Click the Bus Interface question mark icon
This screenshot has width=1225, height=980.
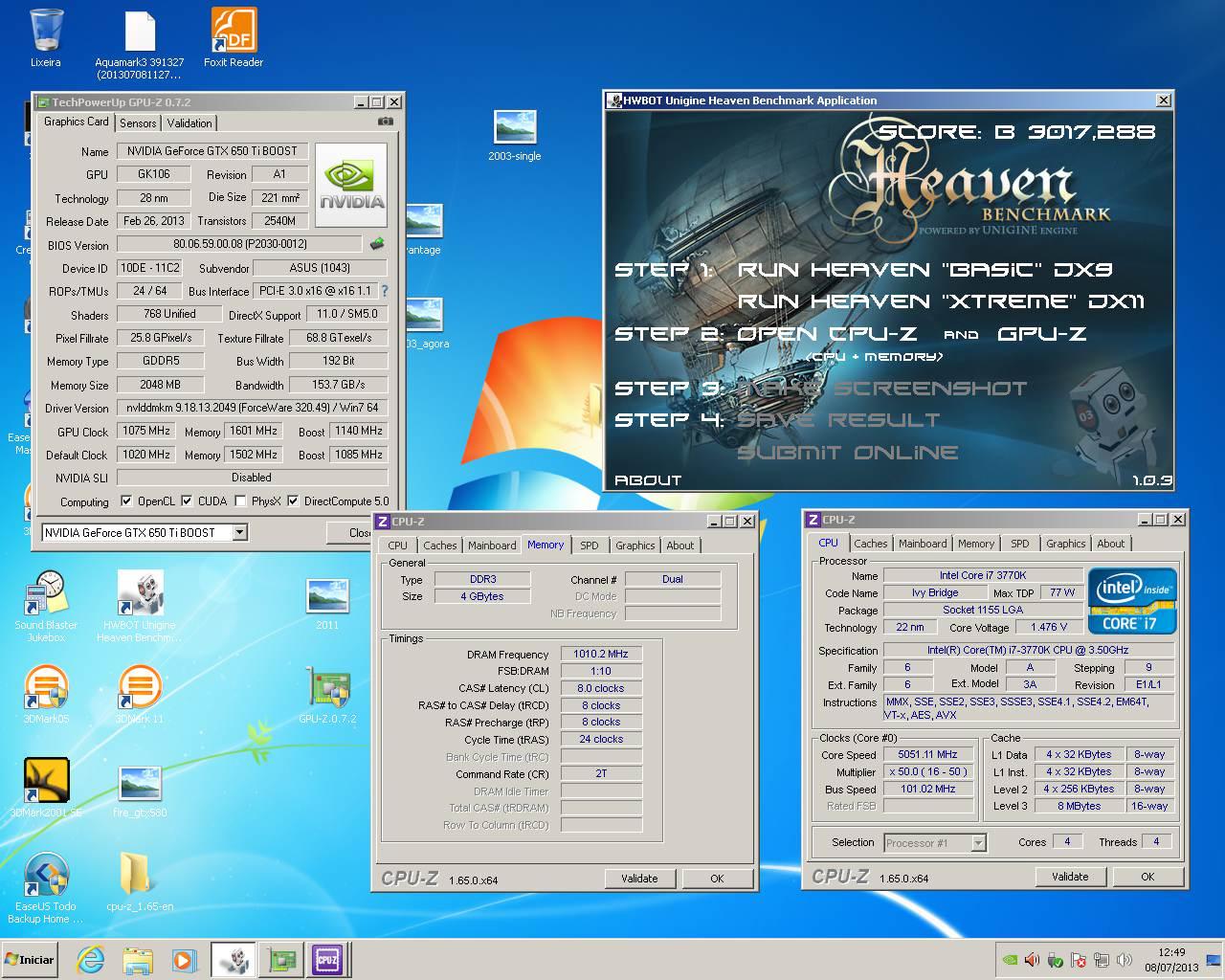pyautogui.click(x=385, y=291)
